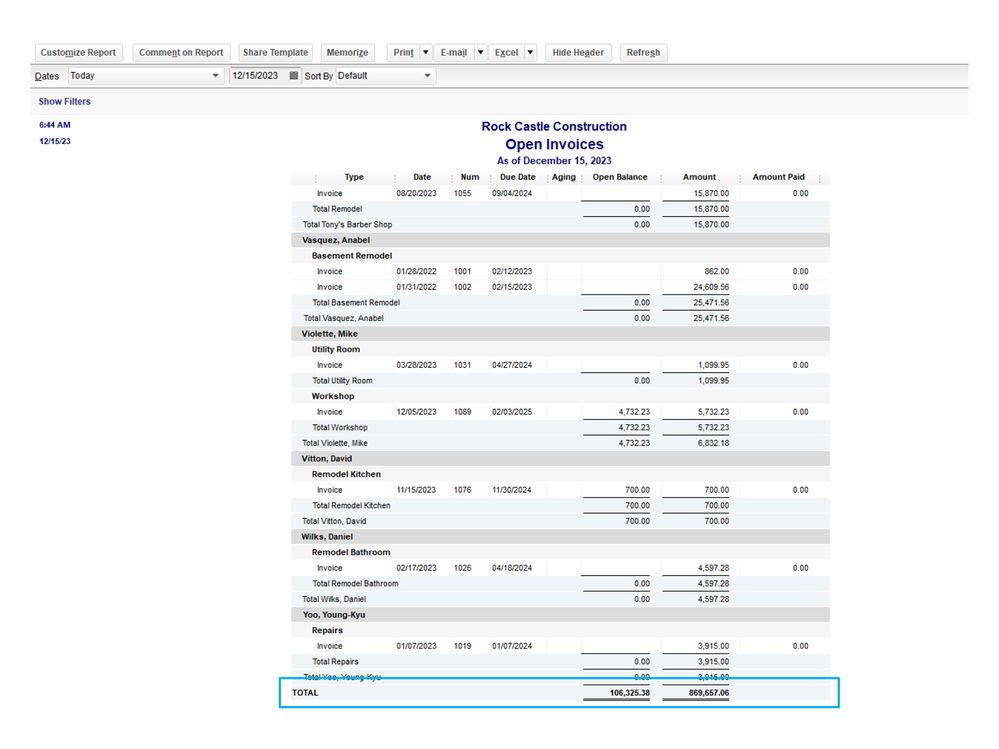999x749 pixels.
Task: Click the Rock Castle Construction company name
Action: (554, 127)
